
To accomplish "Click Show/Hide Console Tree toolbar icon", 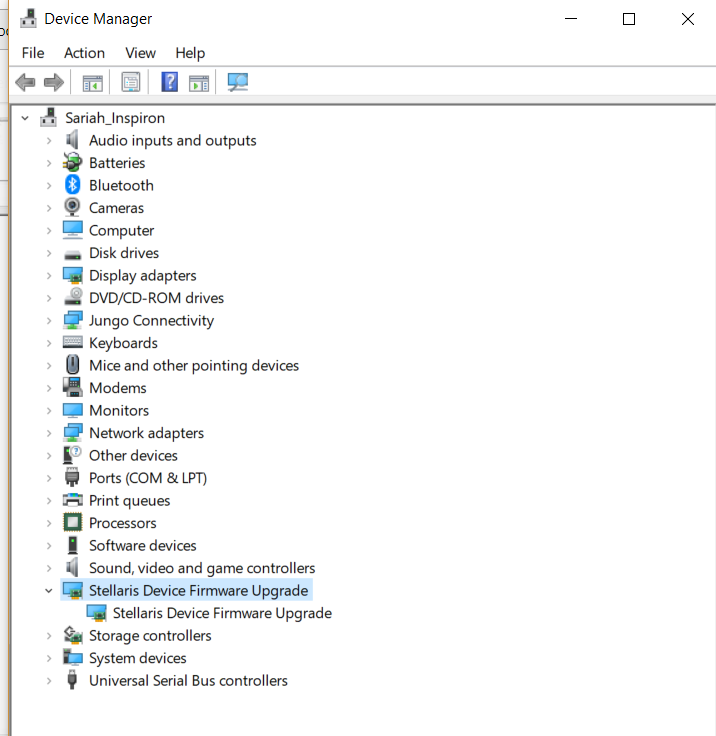I will pos(92,83).
